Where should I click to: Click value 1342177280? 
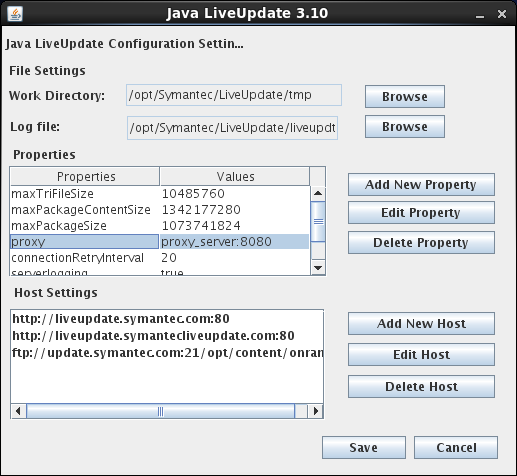(x=201, y=210)
